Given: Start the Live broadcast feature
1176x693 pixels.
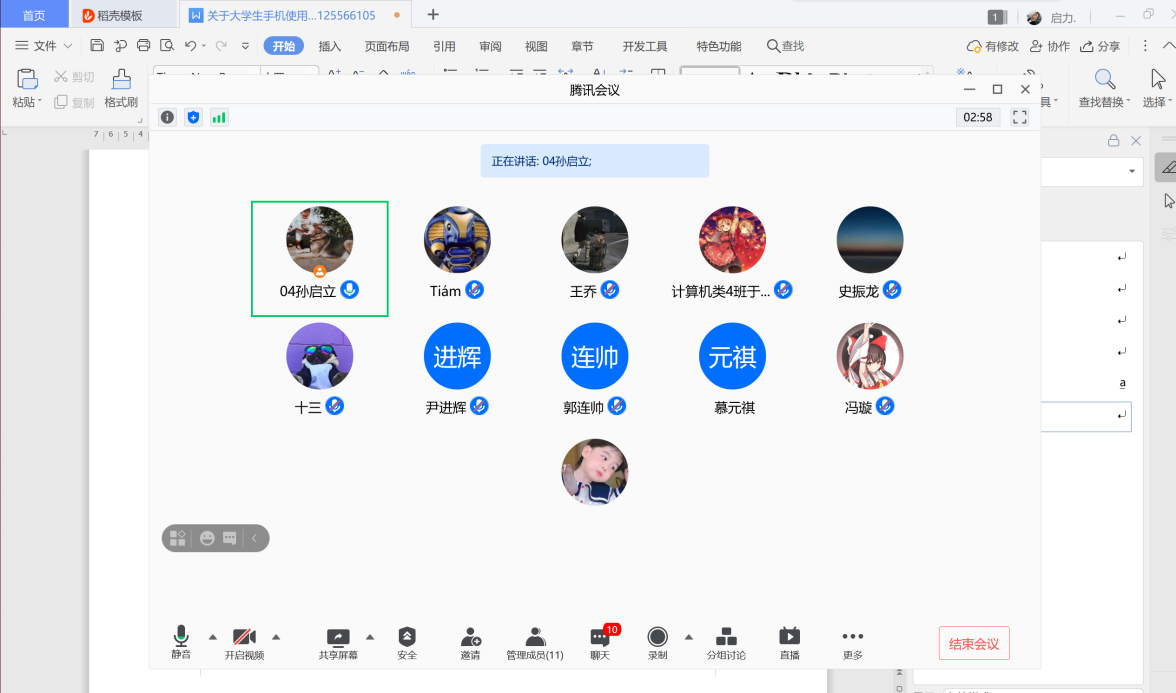Looking at the screenshot, I should [789, 642].
